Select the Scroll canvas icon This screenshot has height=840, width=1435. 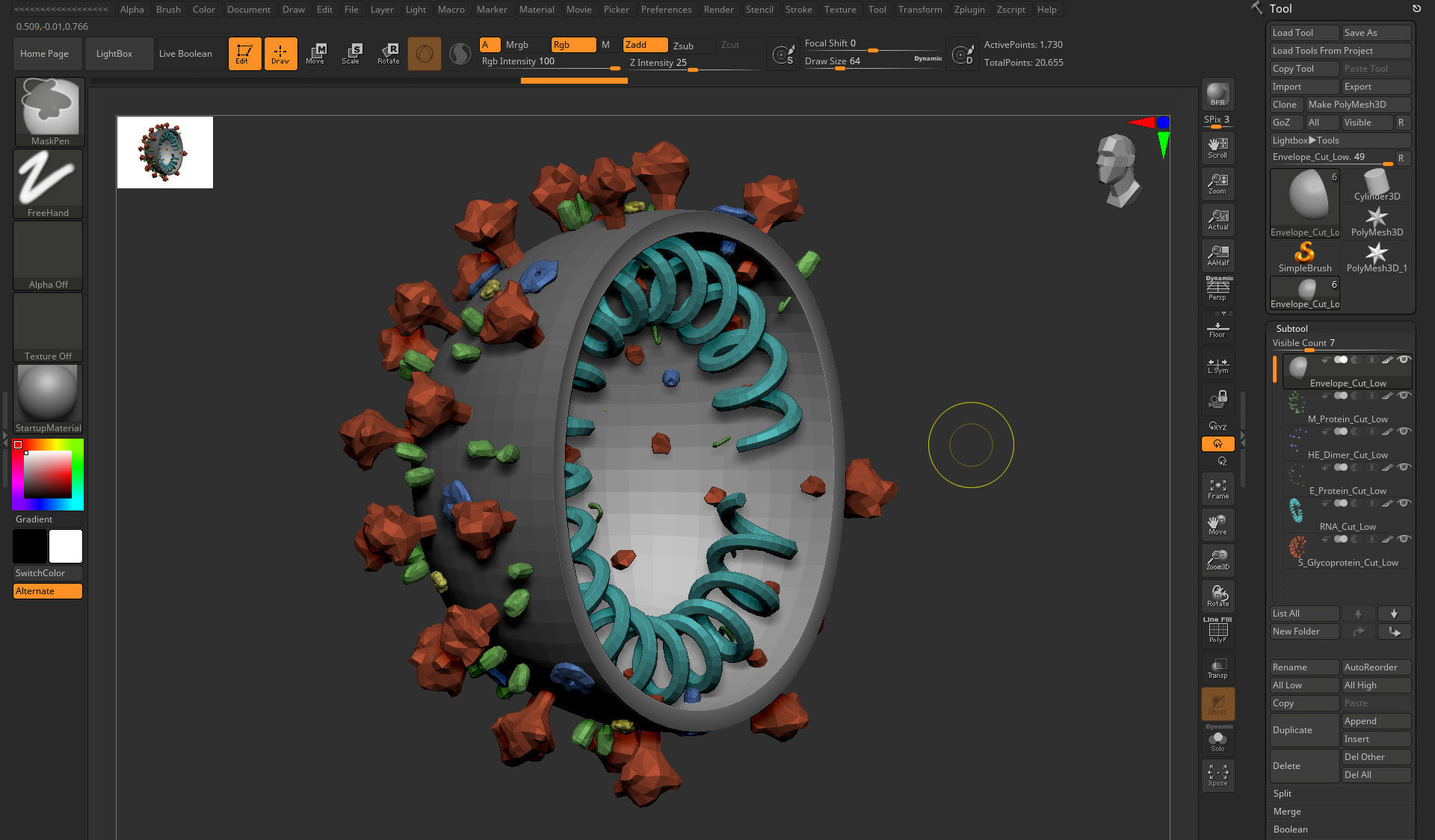tap(1218, 147)
